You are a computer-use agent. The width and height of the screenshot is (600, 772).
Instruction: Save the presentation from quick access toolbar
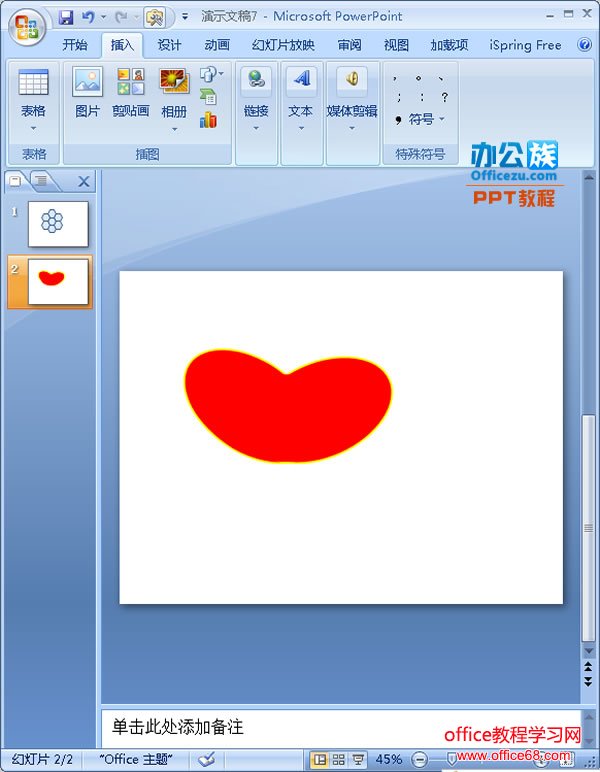[66, 18]
